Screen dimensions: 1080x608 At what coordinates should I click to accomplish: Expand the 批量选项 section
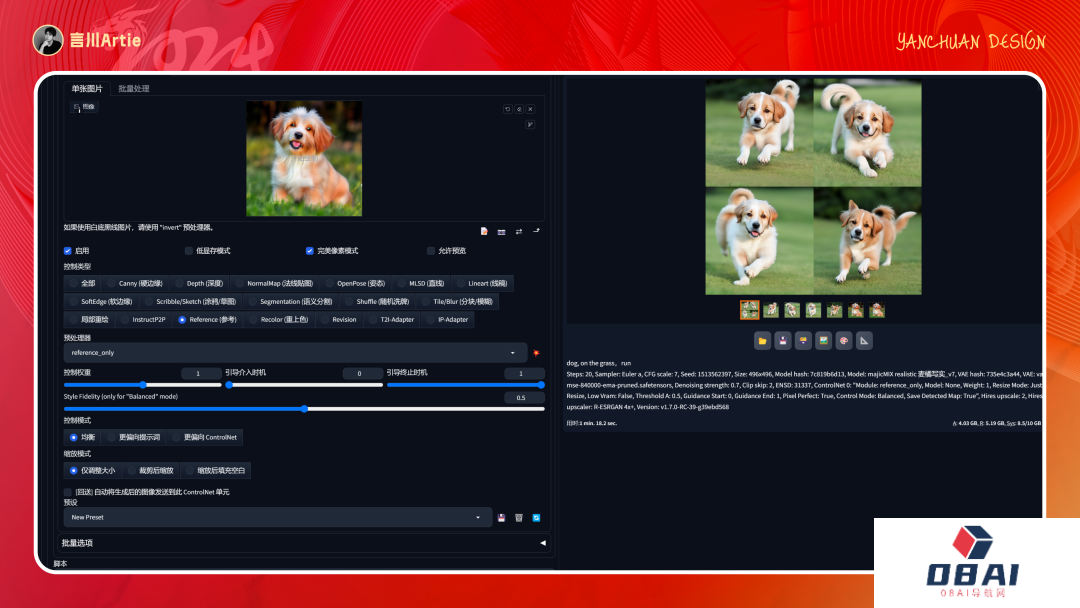click(x=303, y=543)
